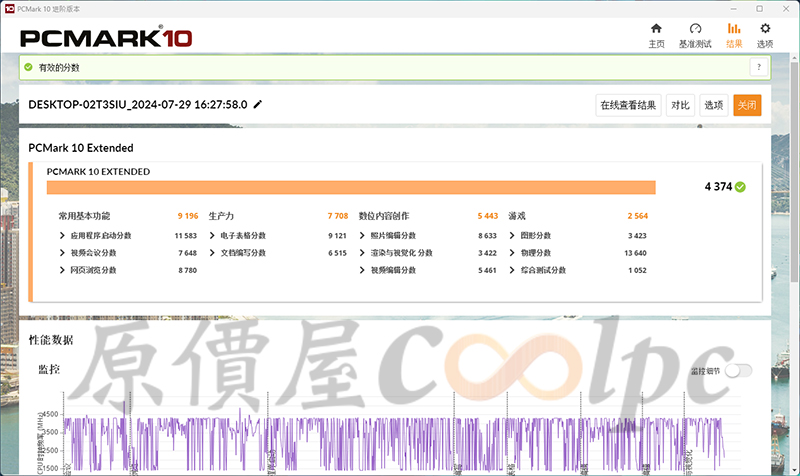Screen dimensions: 800x476
Task: Toggle the 监控细节 switch
Action: [x=738, y=371]
